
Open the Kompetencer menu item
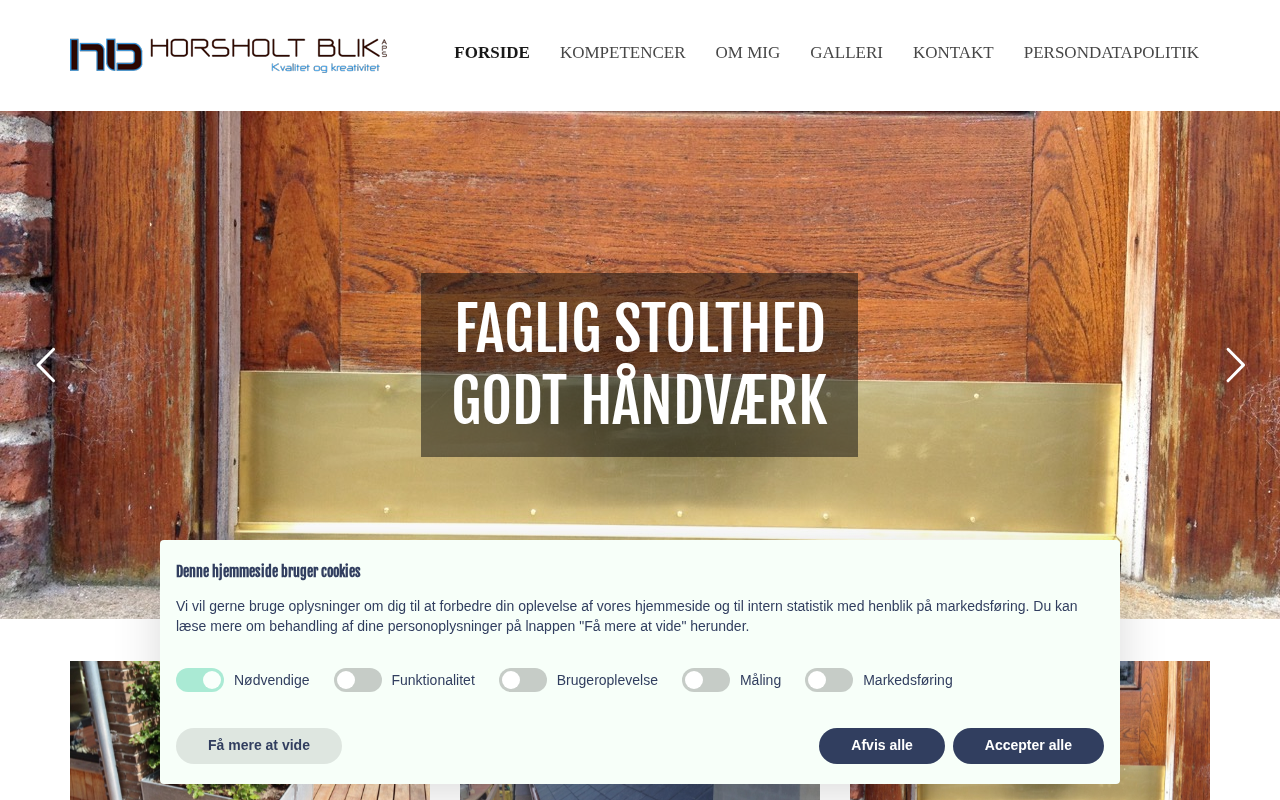click(623, 53)
